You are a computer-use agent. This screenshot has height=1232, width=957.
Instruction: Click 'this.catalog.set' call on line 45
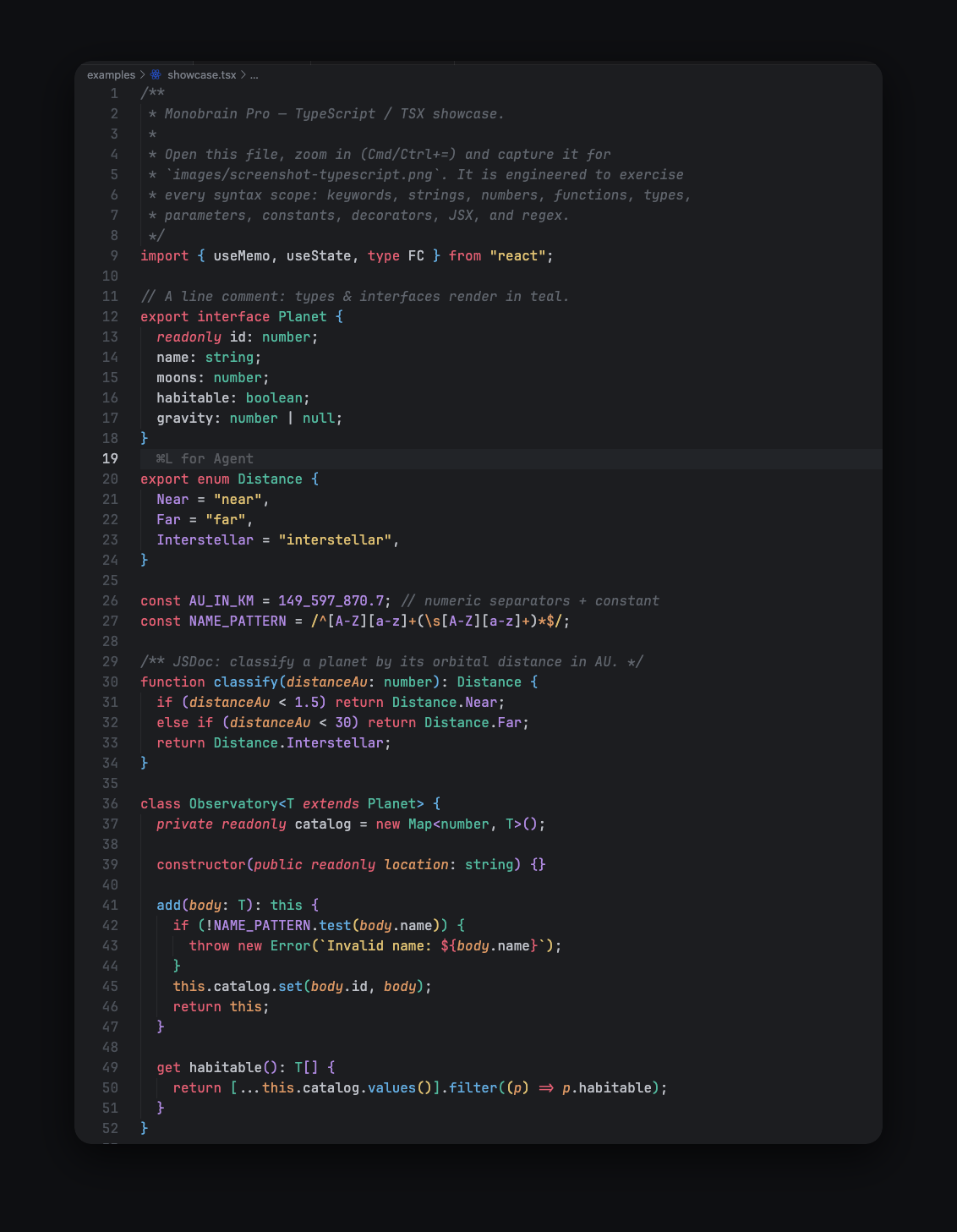[x=238, y=986]
